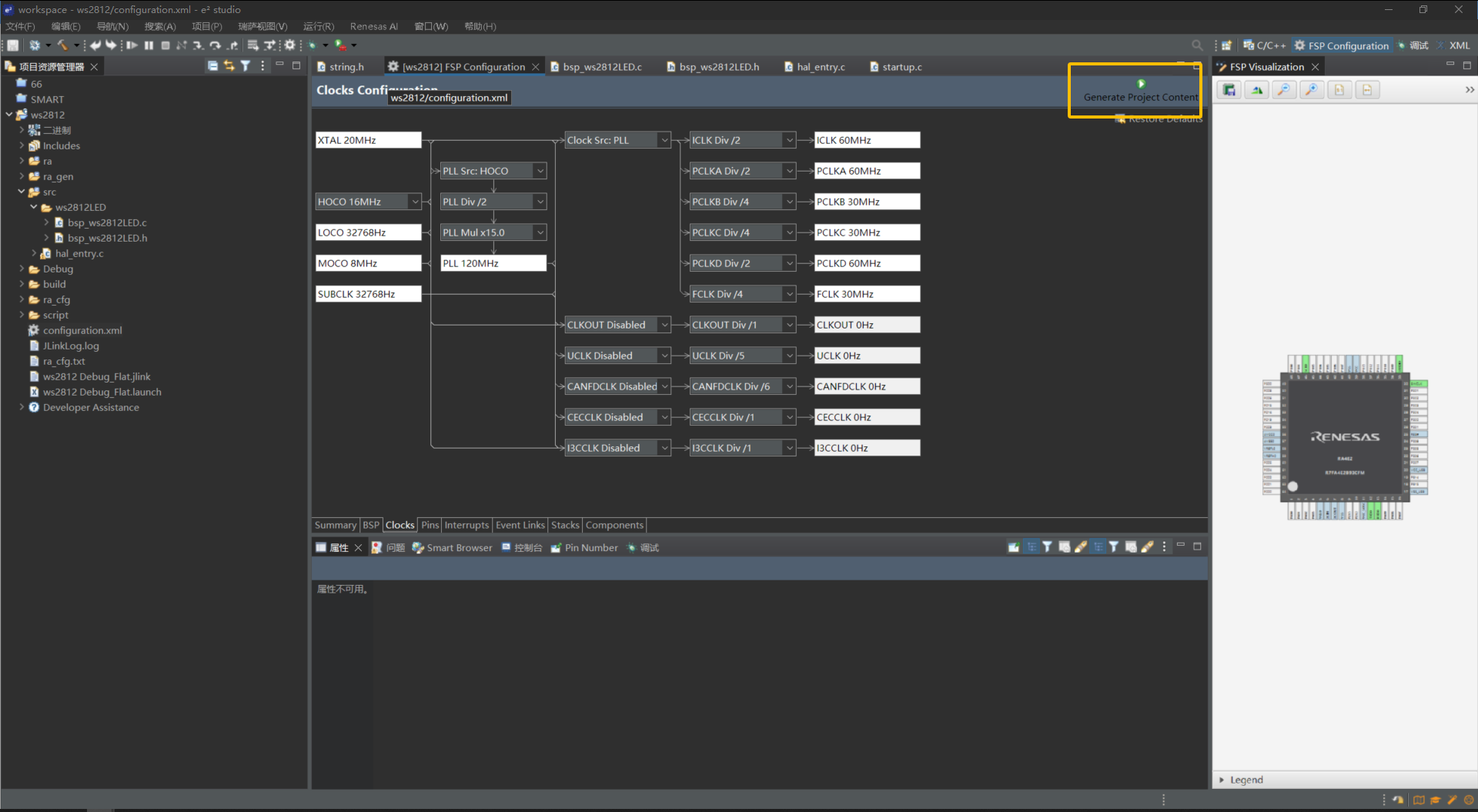Screen dimensions: 1478x812
Task: Open configuration.xml in project tree
Action: (82, 330)
